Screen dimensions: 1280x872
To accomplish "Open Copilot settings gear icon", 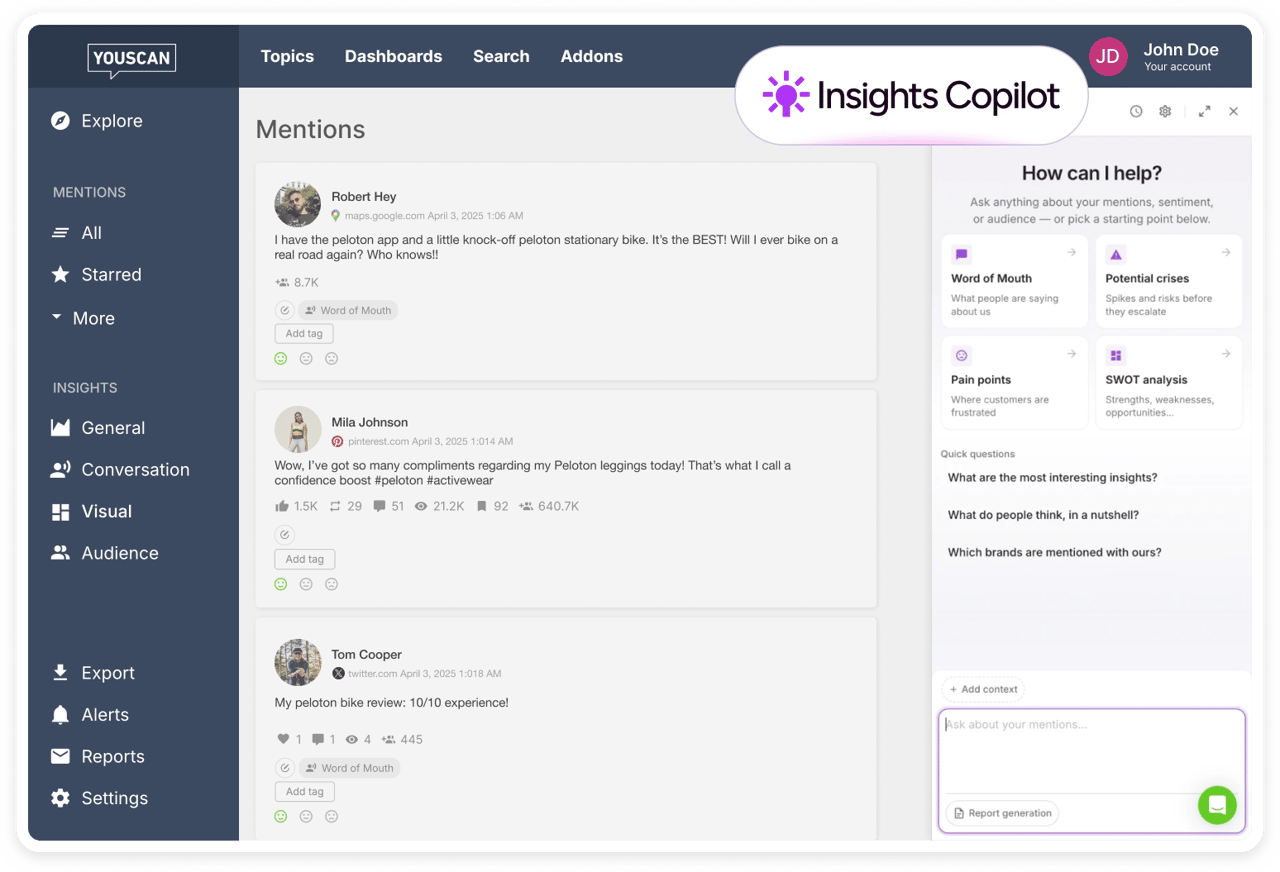I will click(x=1165, y=112).
